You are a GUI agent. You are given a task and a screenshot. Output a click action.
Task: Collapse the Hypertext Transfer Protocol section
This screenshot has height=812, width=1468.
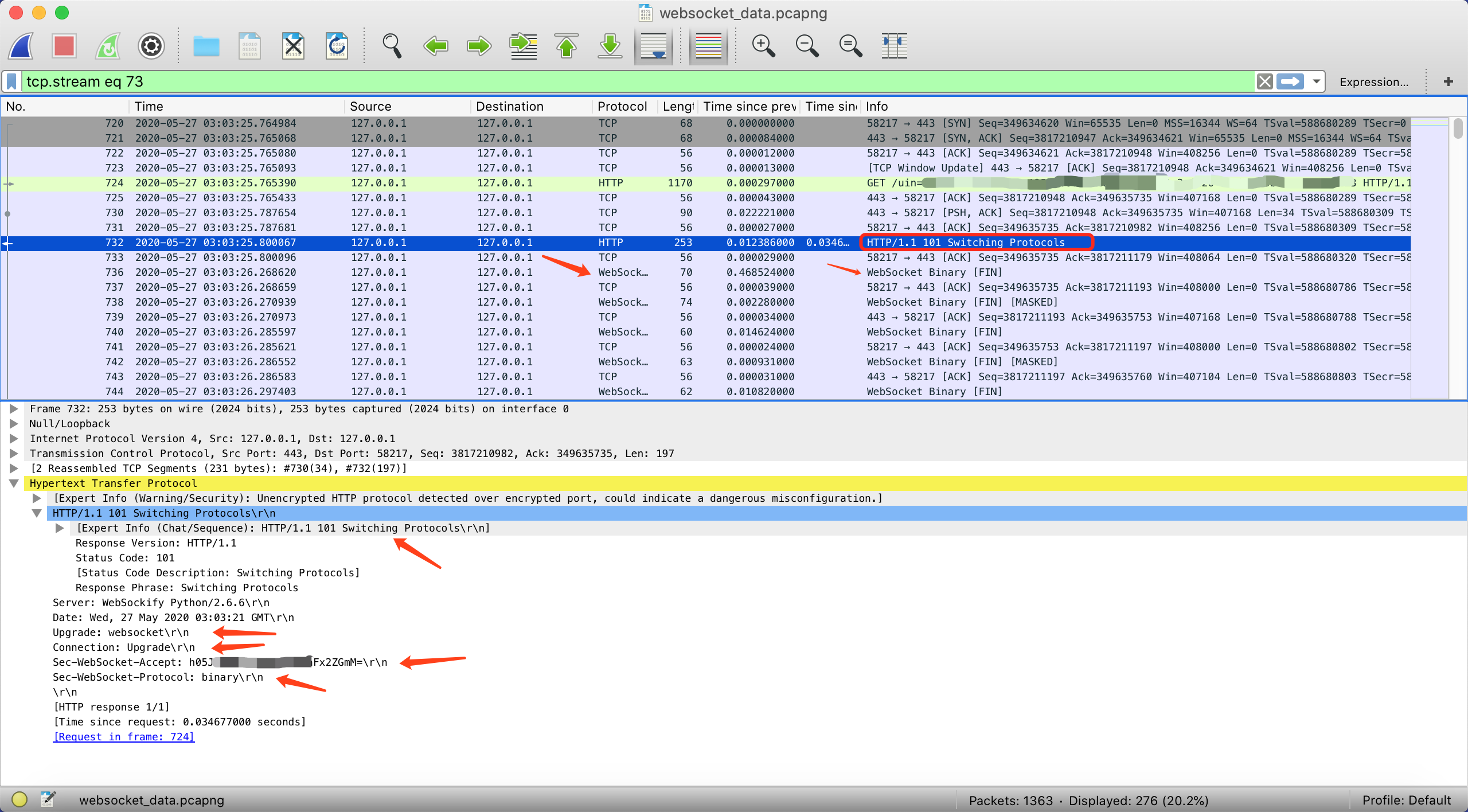pos(14,483)
